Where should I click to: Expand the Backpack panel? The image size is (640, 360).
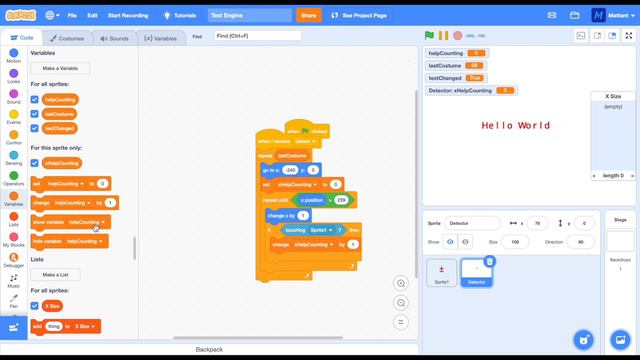(209, 349)
